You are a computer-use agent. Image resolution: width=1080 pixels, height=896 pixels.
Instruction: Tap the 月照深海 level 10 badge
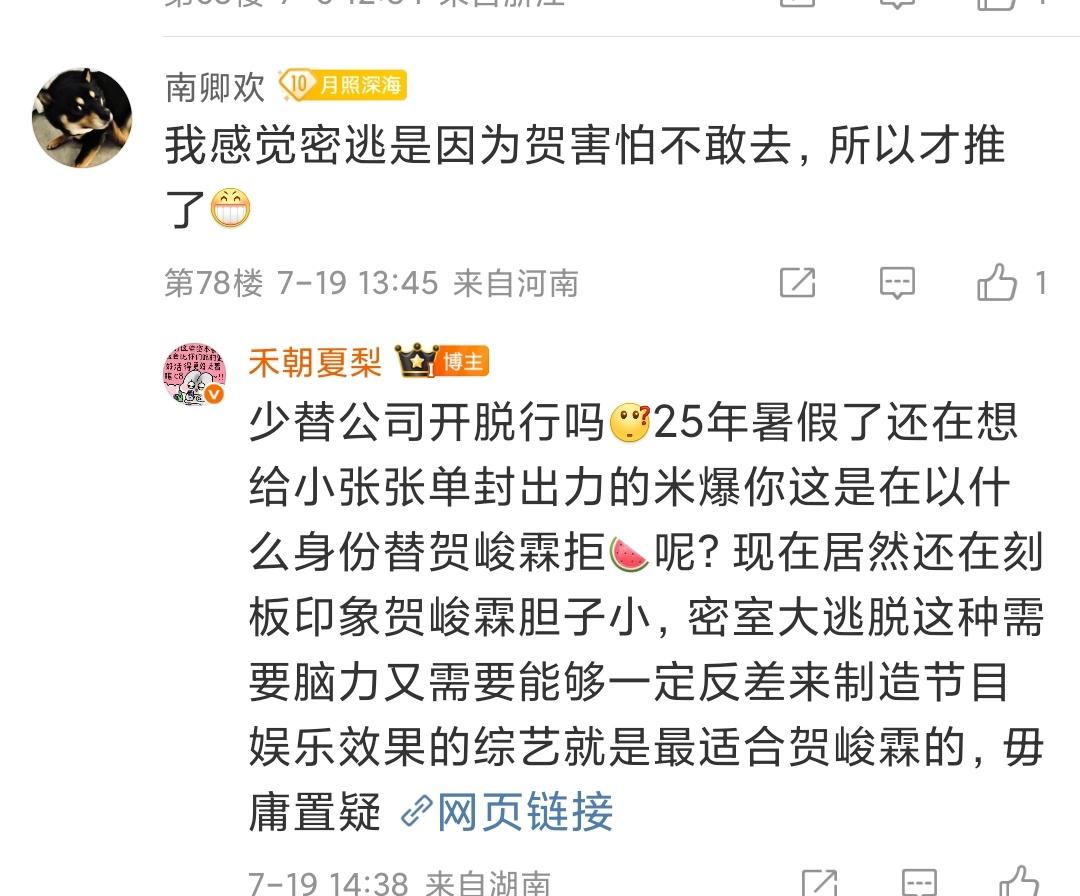click(x=342, y=85)
